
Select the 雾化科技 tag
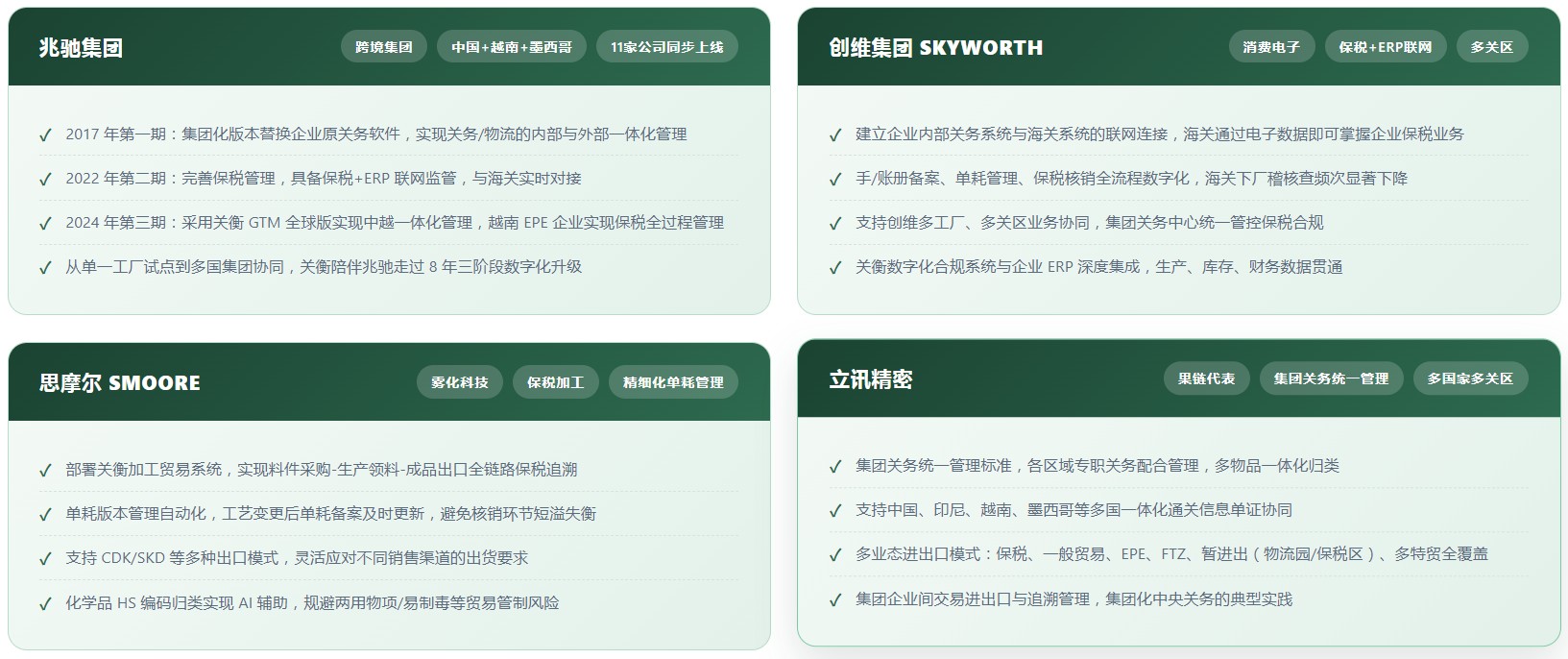(460, 382)
